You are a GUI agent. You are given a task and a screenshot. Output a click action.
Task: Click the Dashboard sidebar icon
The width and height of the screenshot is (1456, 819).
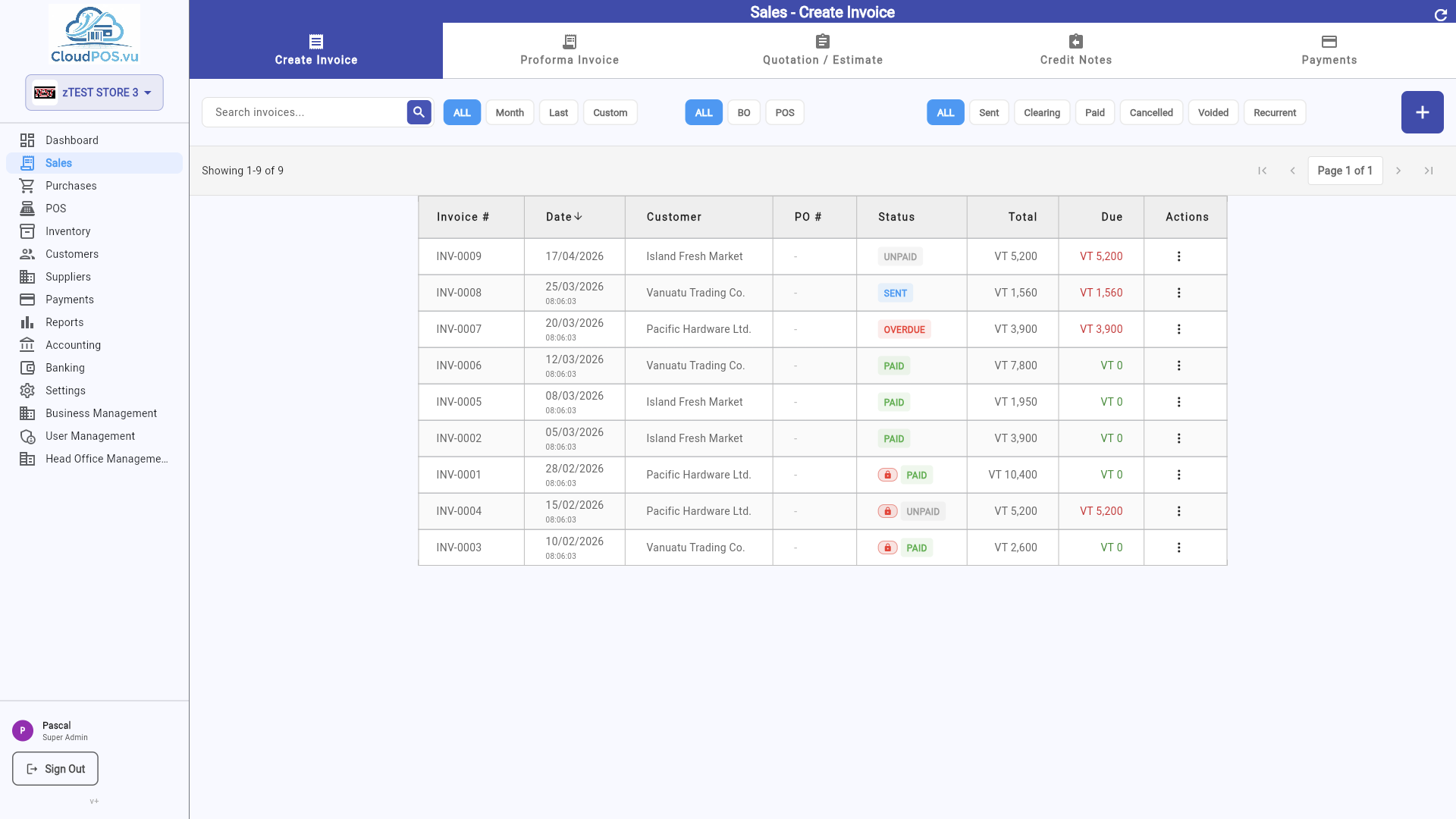27,140
